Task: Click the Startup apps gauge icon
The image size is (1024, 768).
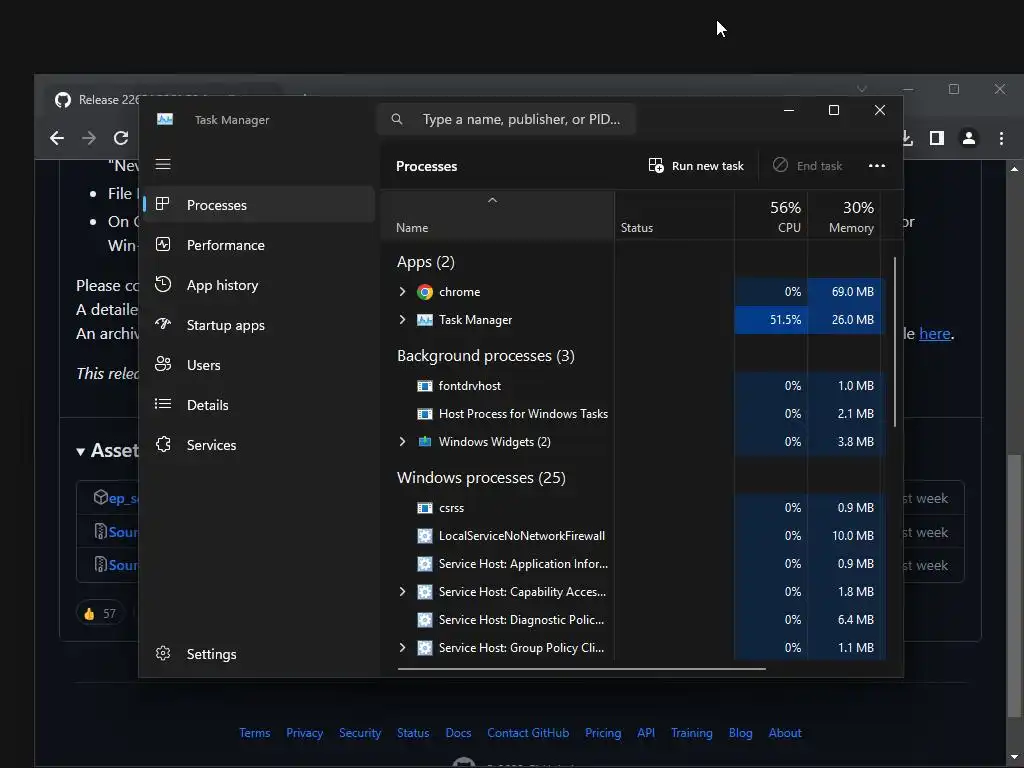Action: click(163, 324)
